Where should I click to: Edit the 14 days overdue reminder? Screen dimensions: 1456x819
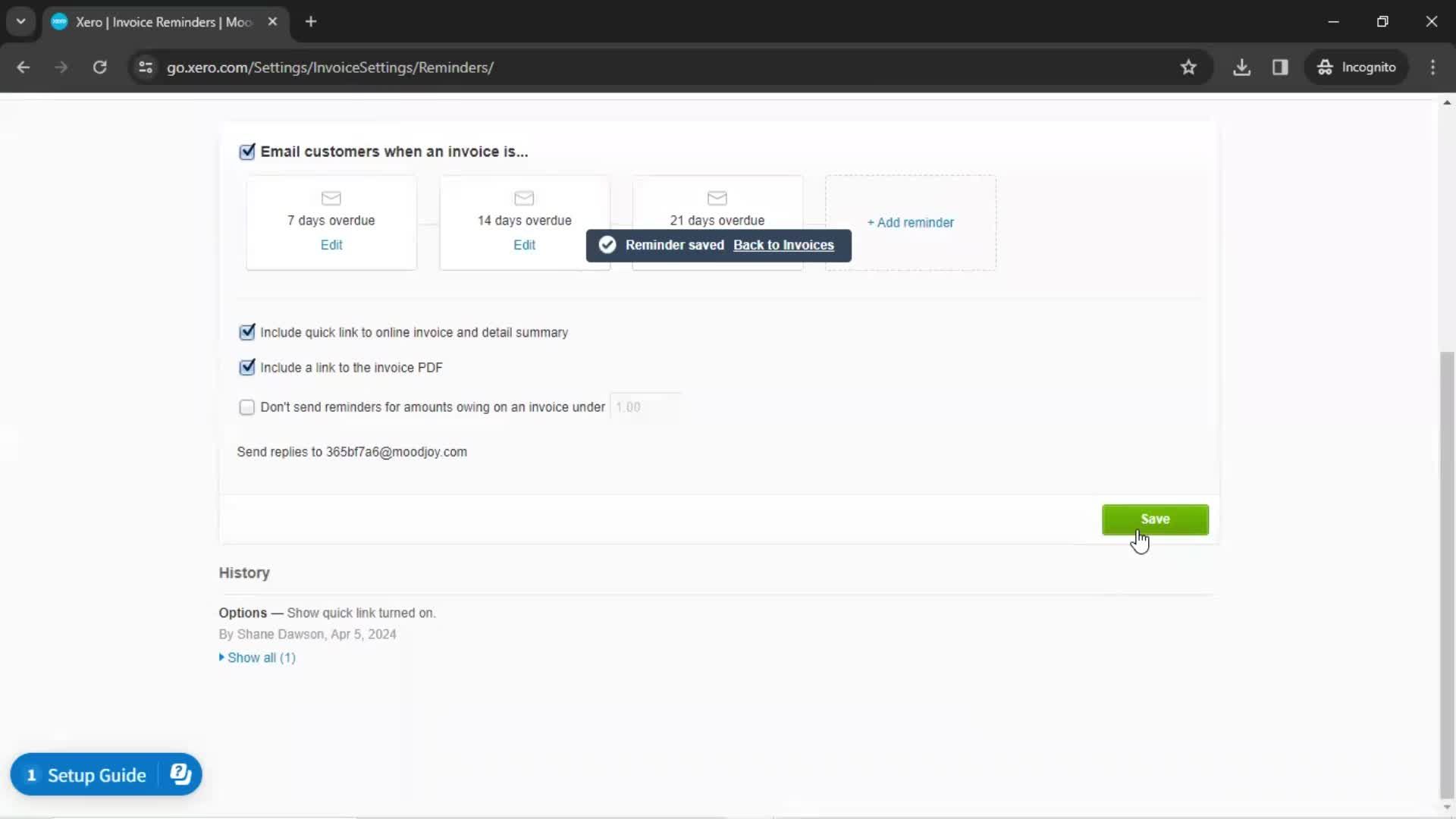(524, 245)
